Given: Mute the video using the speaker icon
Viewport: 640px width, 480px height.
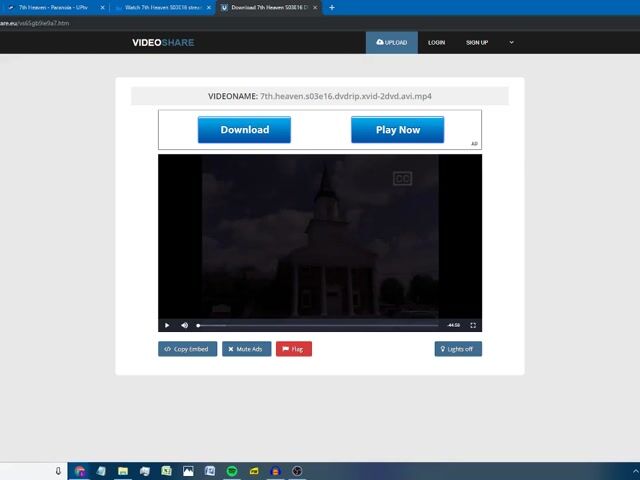Looking at the screenshot, I should click(184, 325).
